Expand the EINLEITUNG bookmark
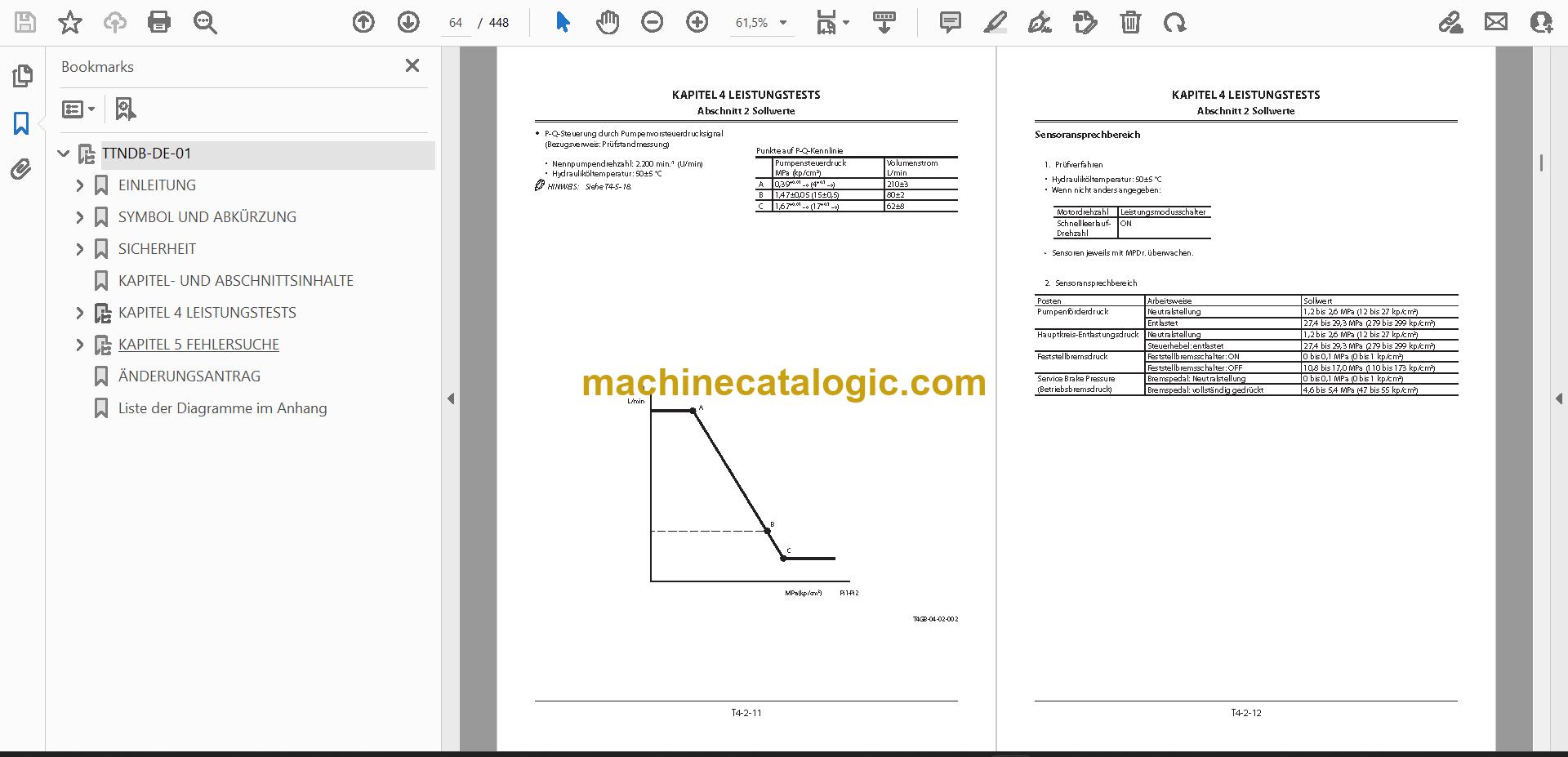This screenshot has width=1568, height=757. [79, 185]
